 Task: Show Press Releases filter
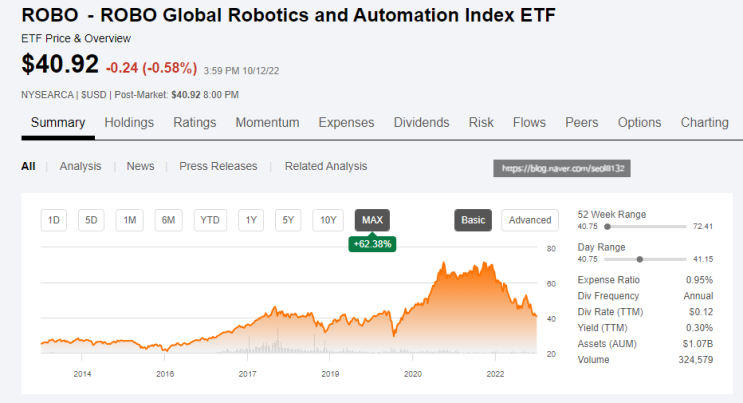218,166
